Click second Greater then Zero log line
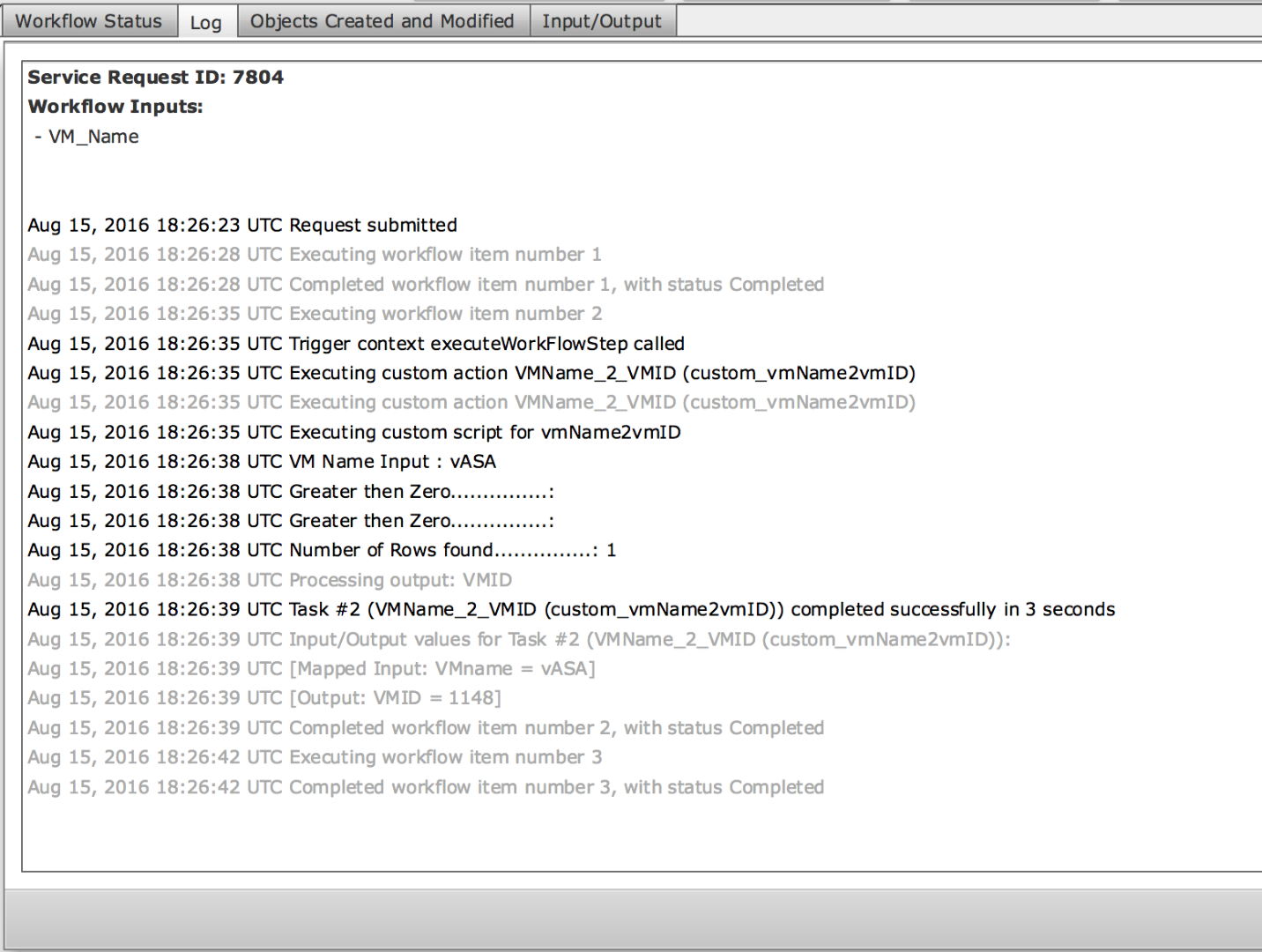 (291, 521)
